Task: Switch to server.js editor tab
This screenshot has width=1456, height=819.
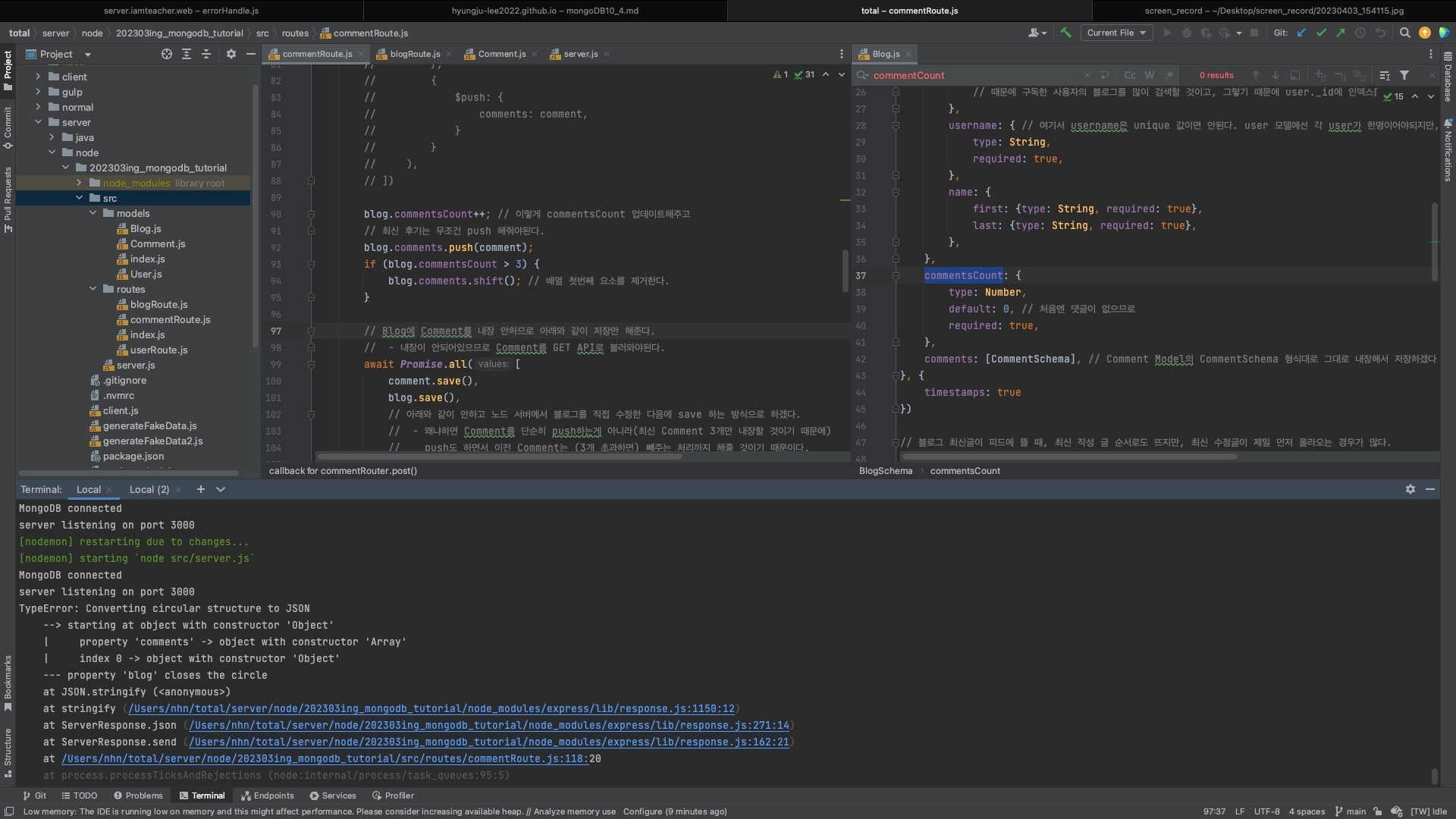Action: click(580, 54)
